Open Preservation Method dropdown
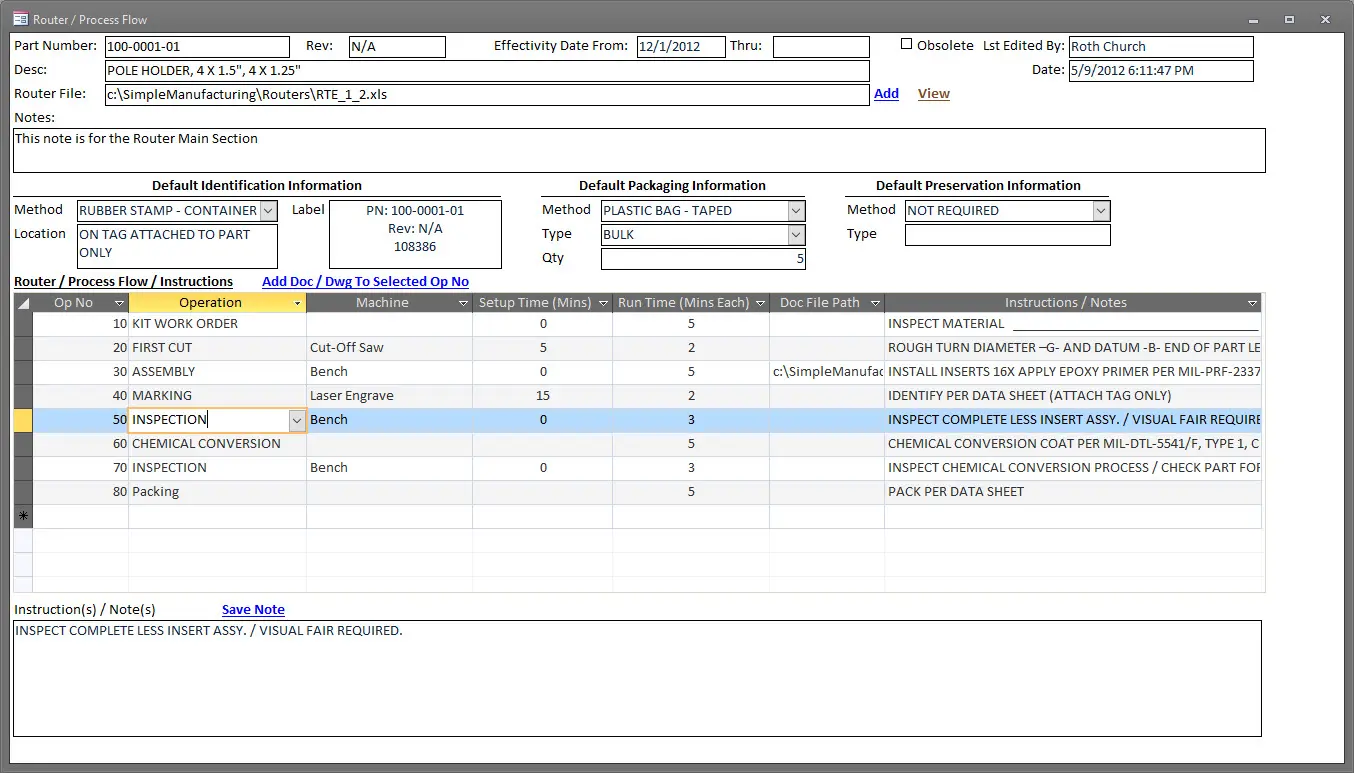 (x=1101, y=211)
